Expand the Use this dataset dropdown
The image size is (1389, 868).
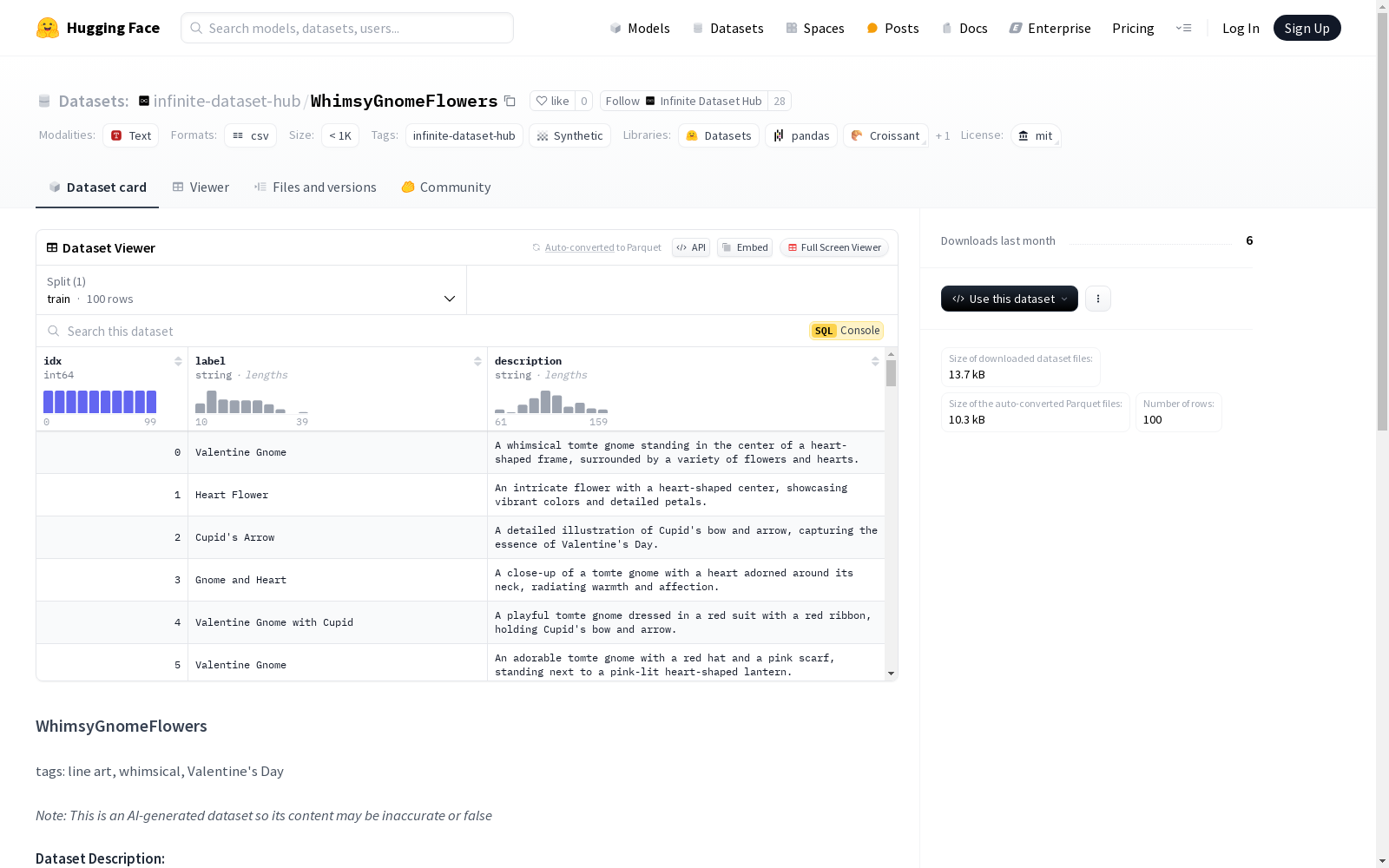1010,299
